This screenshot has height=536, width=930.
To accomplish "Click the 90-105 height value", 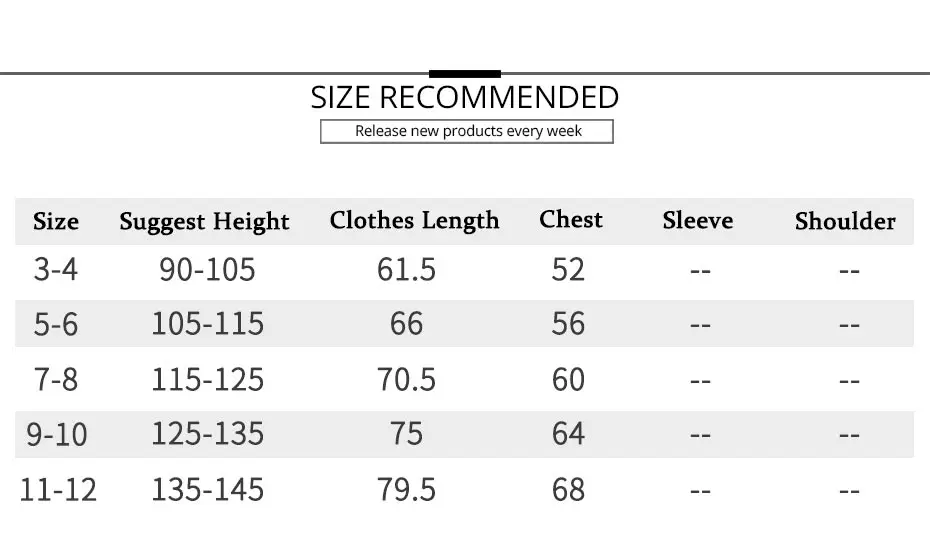I will (207, 269).
